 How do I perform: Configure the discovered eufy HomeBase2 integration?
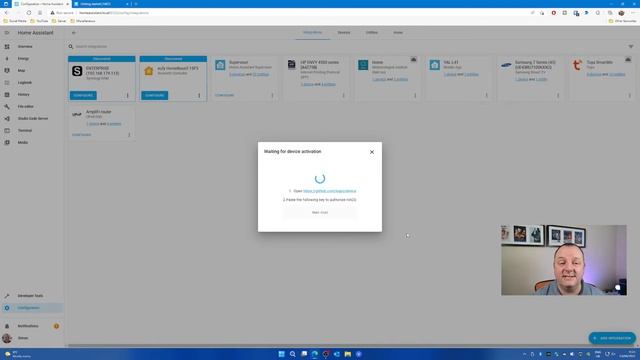155,96
